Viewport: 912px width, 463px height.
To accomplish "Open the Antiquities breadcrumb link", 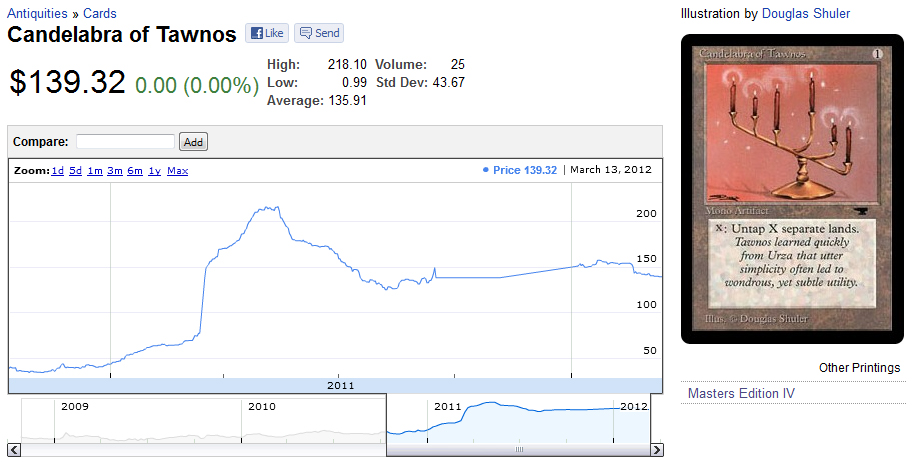I will pyautogui.click(x=38, y=14).
